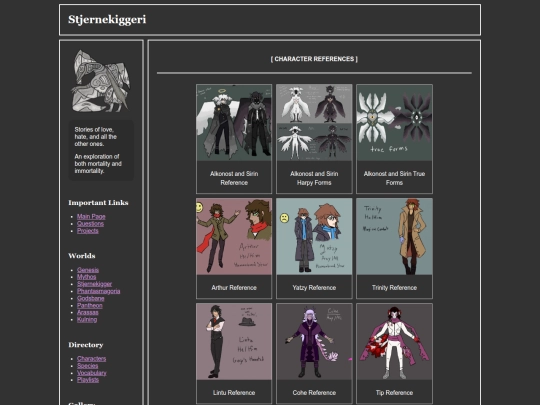Open the Playlists directory link
This screenshot has width=540, height=405.
(x=88, y=380)
